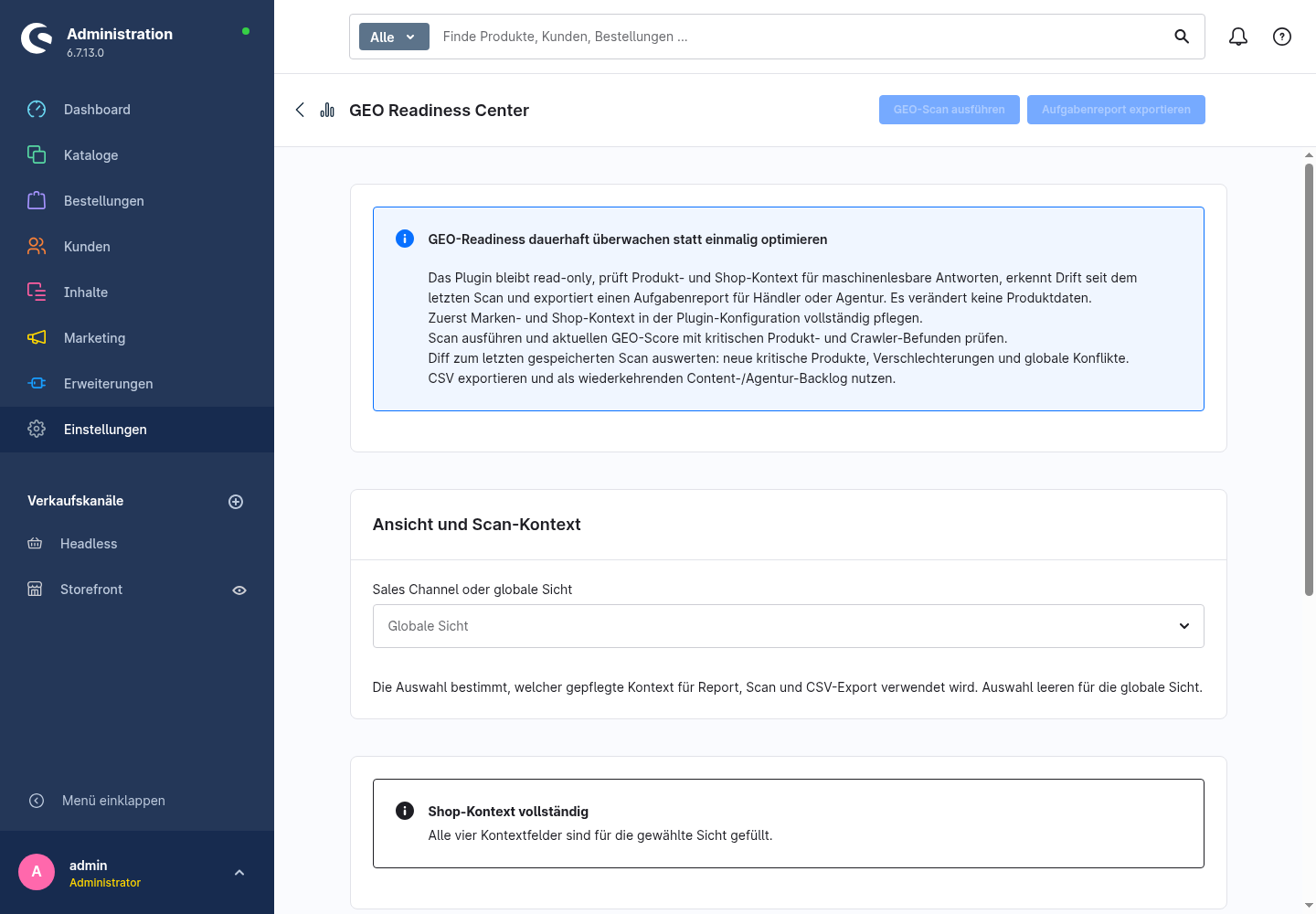
Task: Click the Verkaufskanäle heading
Action: [x=76, y=501]
